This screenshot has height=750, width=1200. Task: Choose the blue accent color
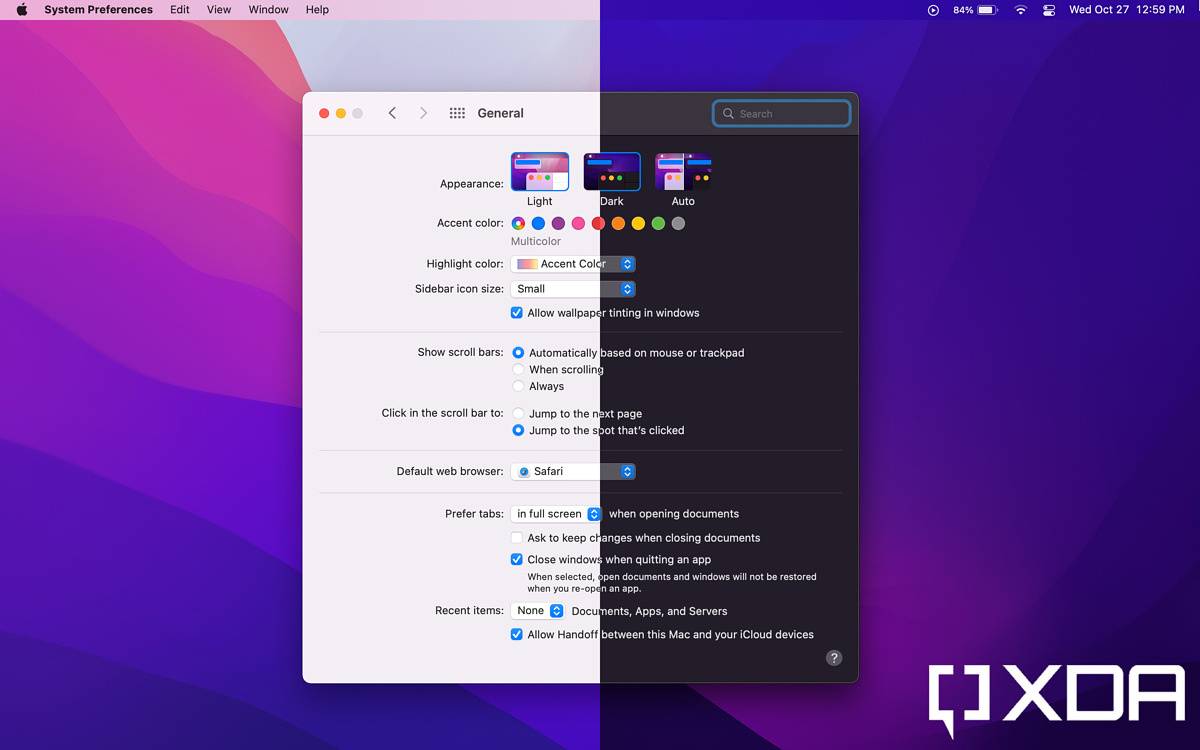(x=538, y=224)
